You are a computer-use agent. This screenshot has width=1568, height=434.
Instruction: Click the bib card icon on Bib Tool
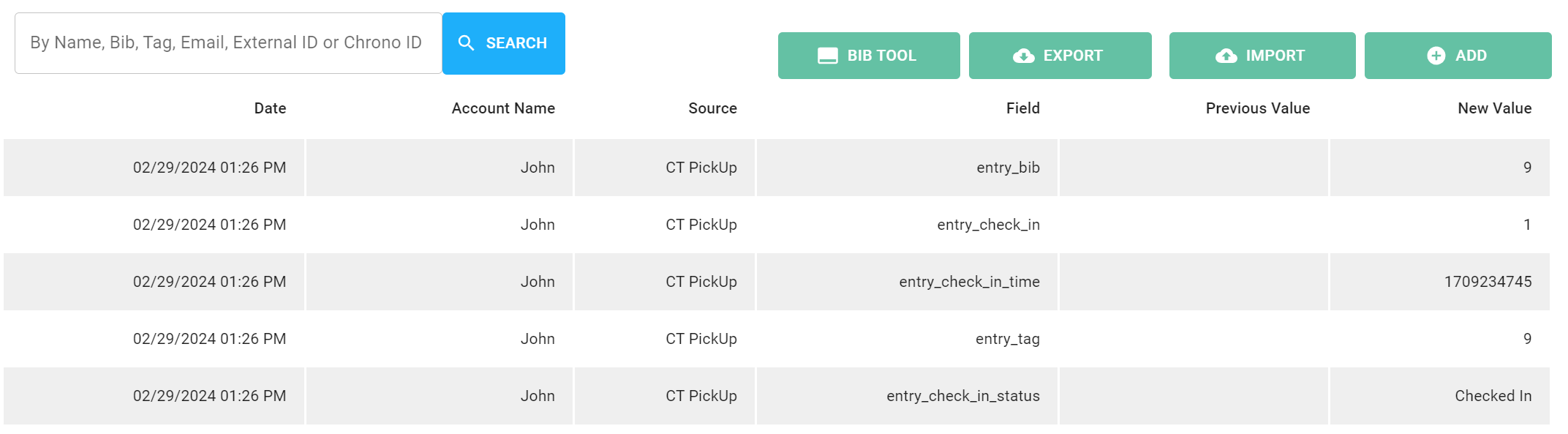tap(827, 56)
